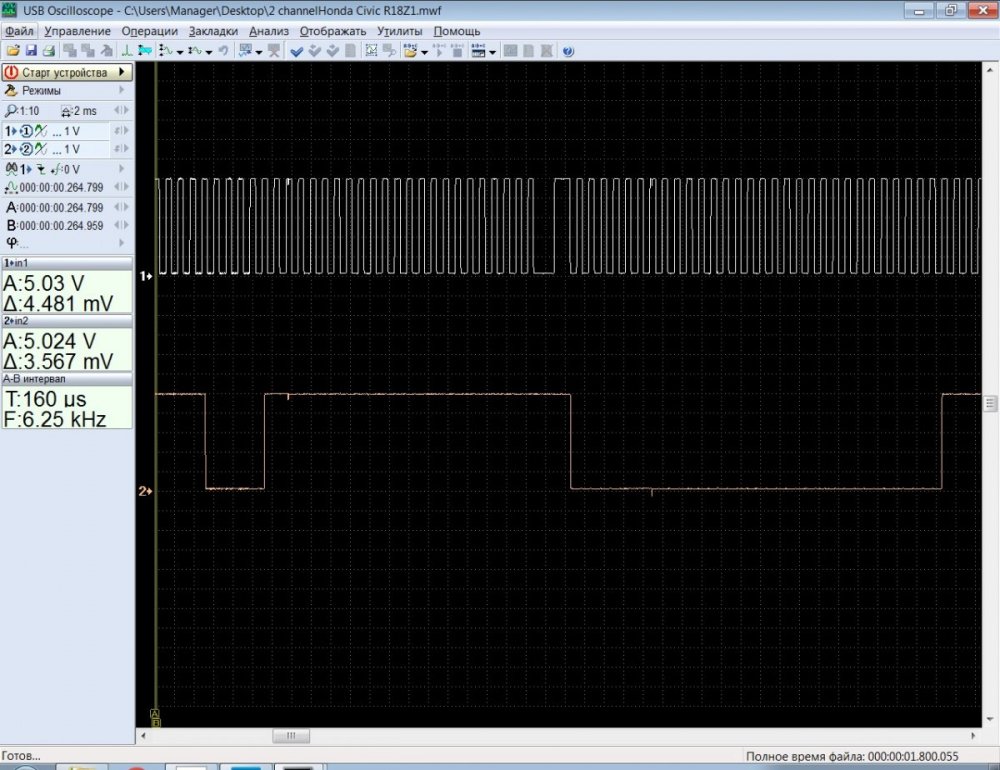Click the blue floppy disk save icon

32,51
